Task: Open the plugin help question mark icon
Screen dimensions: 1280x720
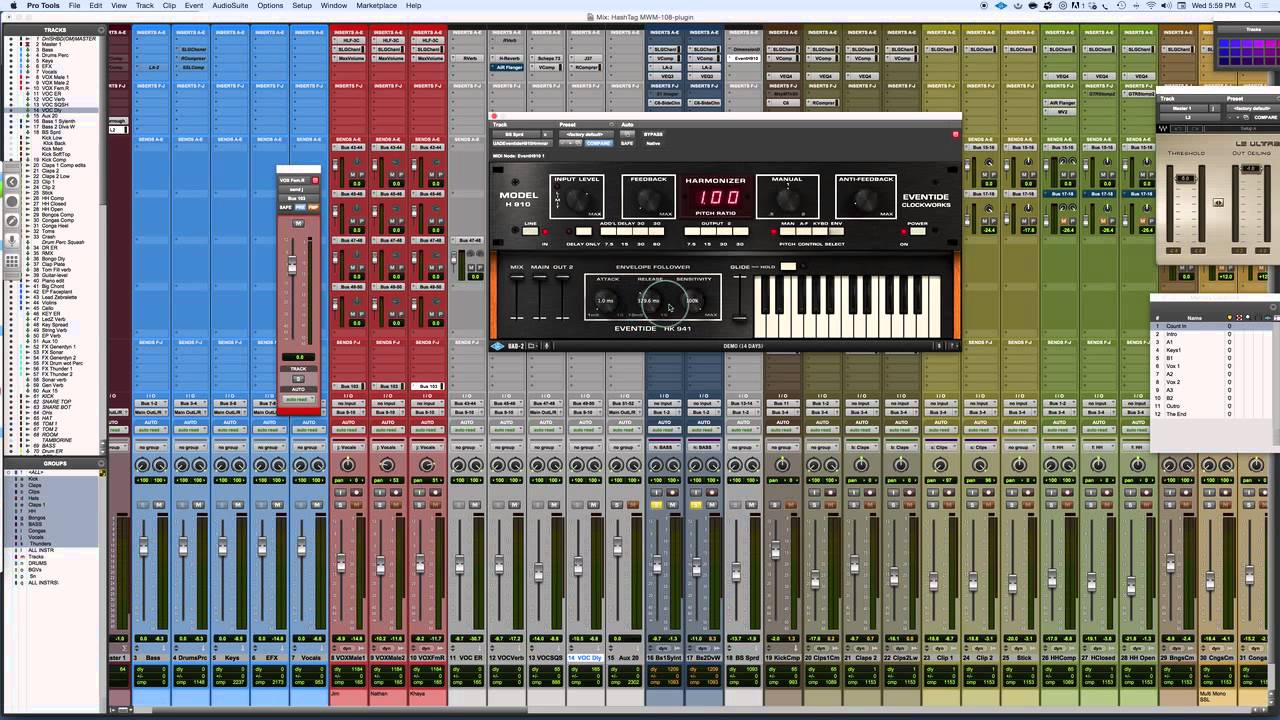Action: click(x=952, y=346)
